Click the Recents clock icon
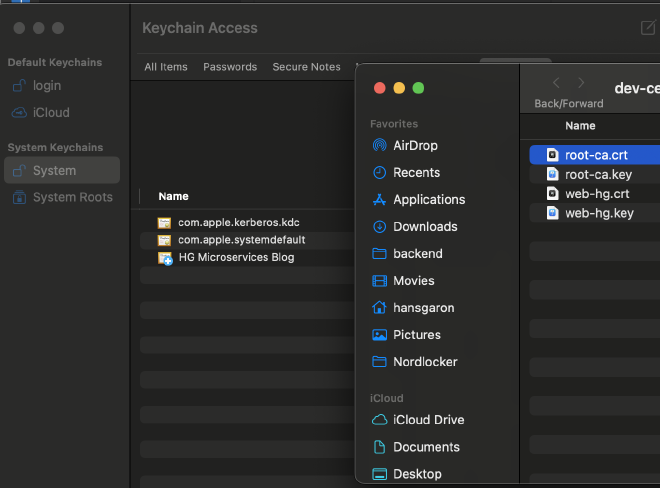Screen dimensions: 660x488 (x=379, y=173)
